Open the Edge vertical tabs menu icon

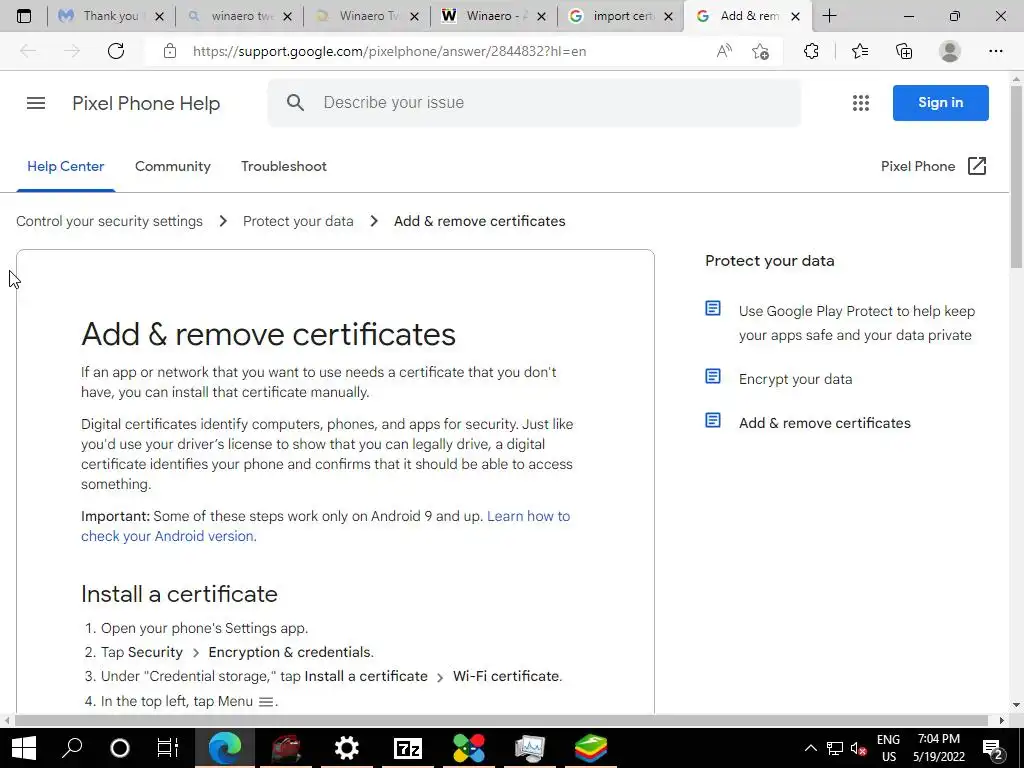tap(24, 16)
